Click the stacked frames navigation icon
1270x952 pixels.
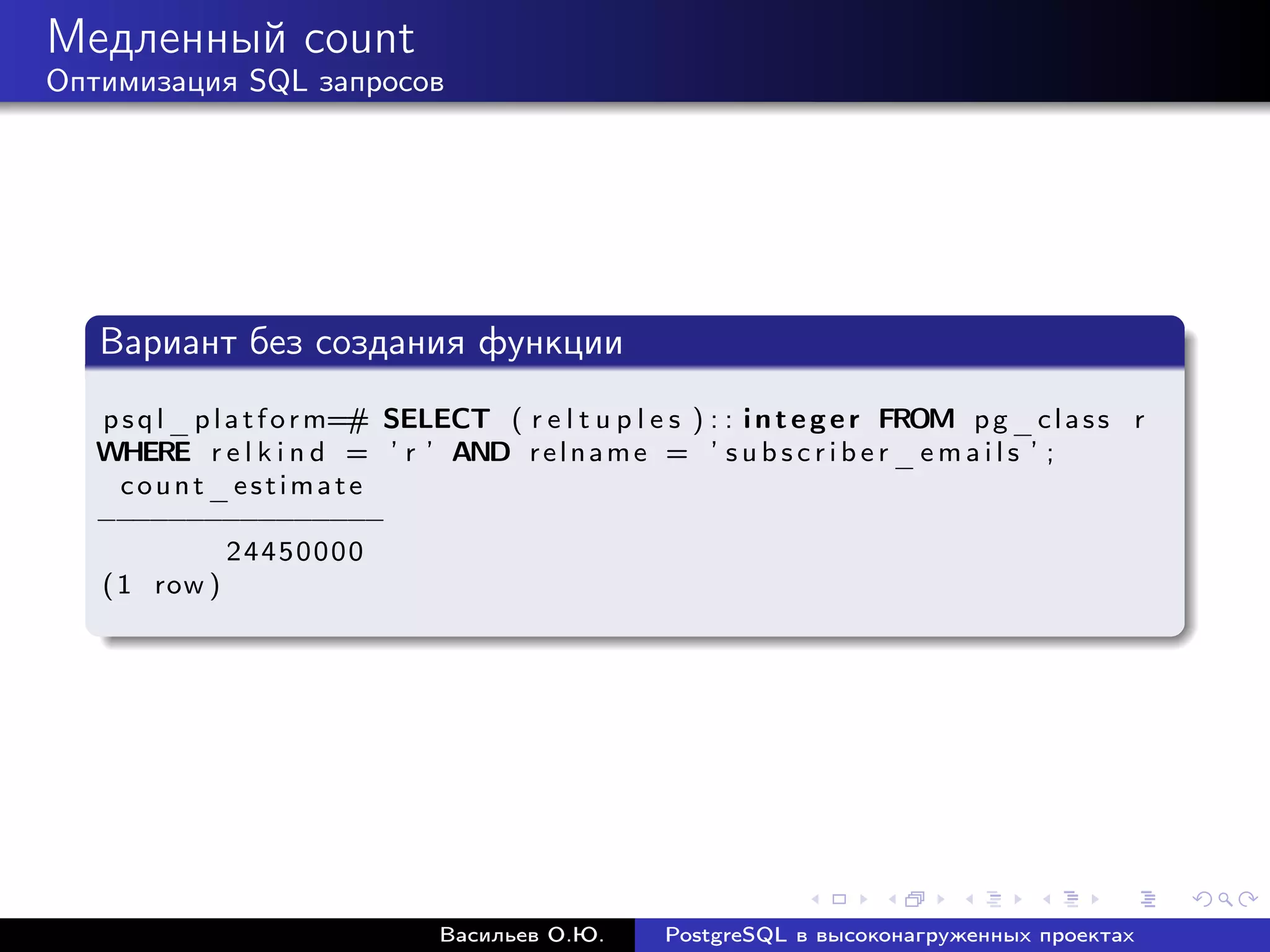[x=915, y=899]
